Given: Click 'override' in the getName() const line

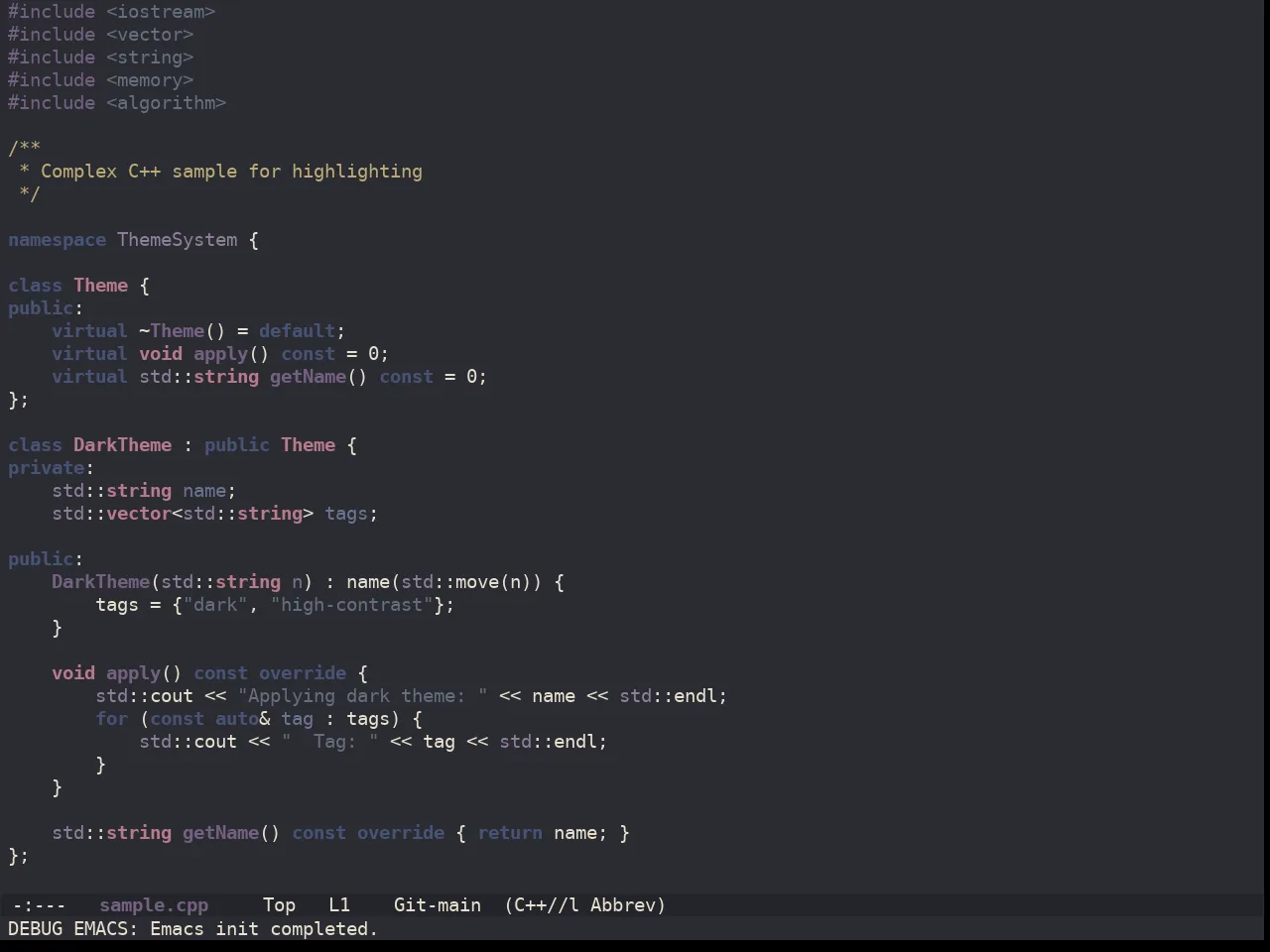Looking at the screenshot, I should point(401,833).
